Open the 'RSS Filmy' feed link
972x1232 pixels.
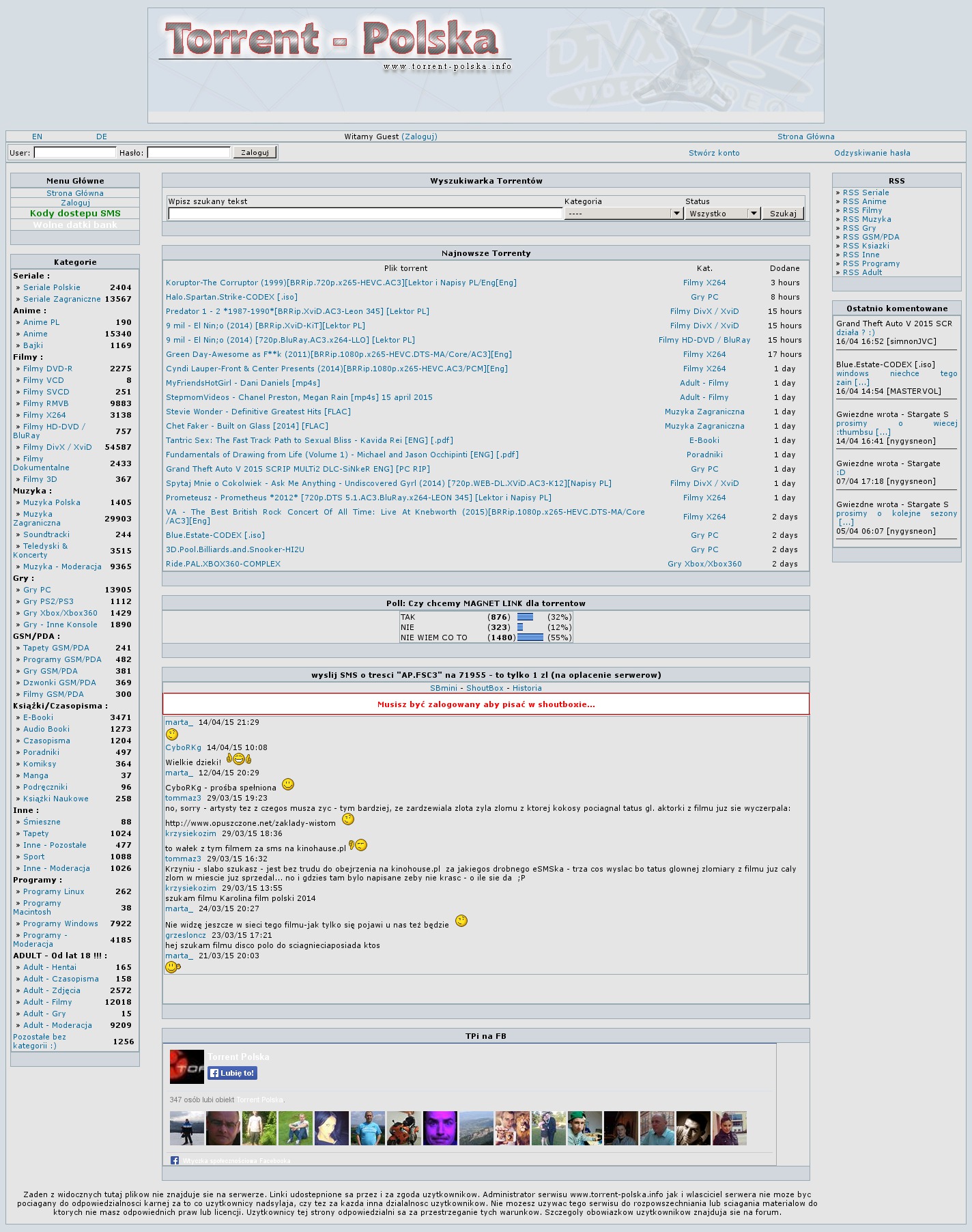coord(862,210)
